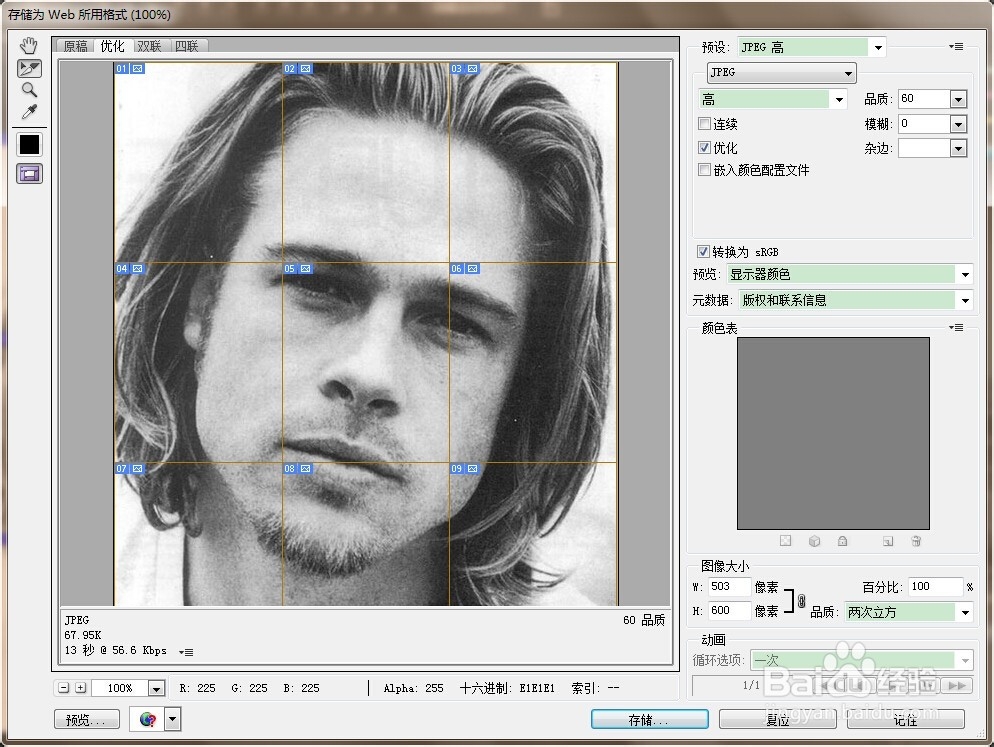Click the 记住 remember button
994x747 pixels.
coord(906,720)
